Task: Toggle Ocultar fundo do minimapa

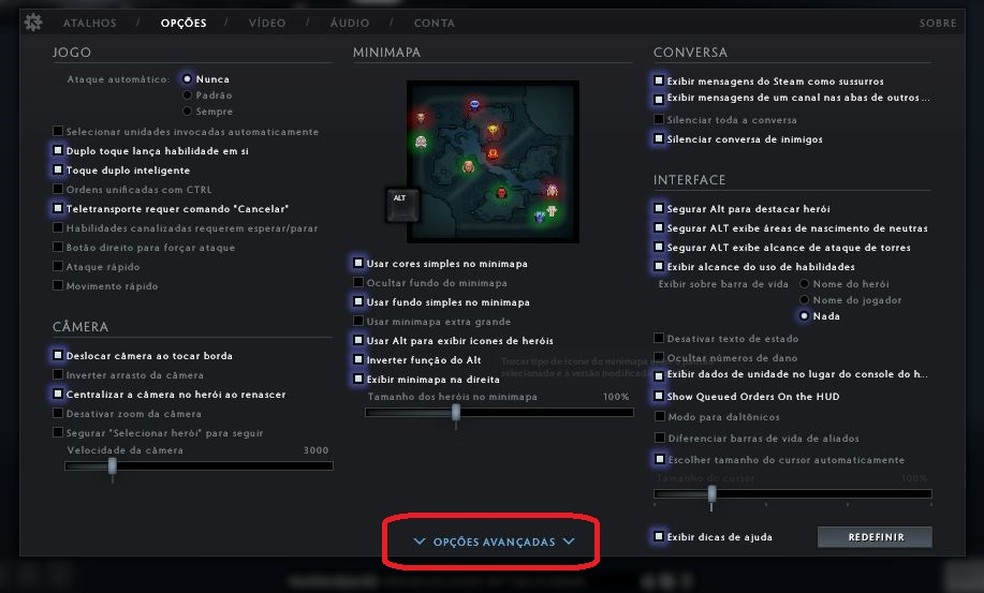Action: 358,282
